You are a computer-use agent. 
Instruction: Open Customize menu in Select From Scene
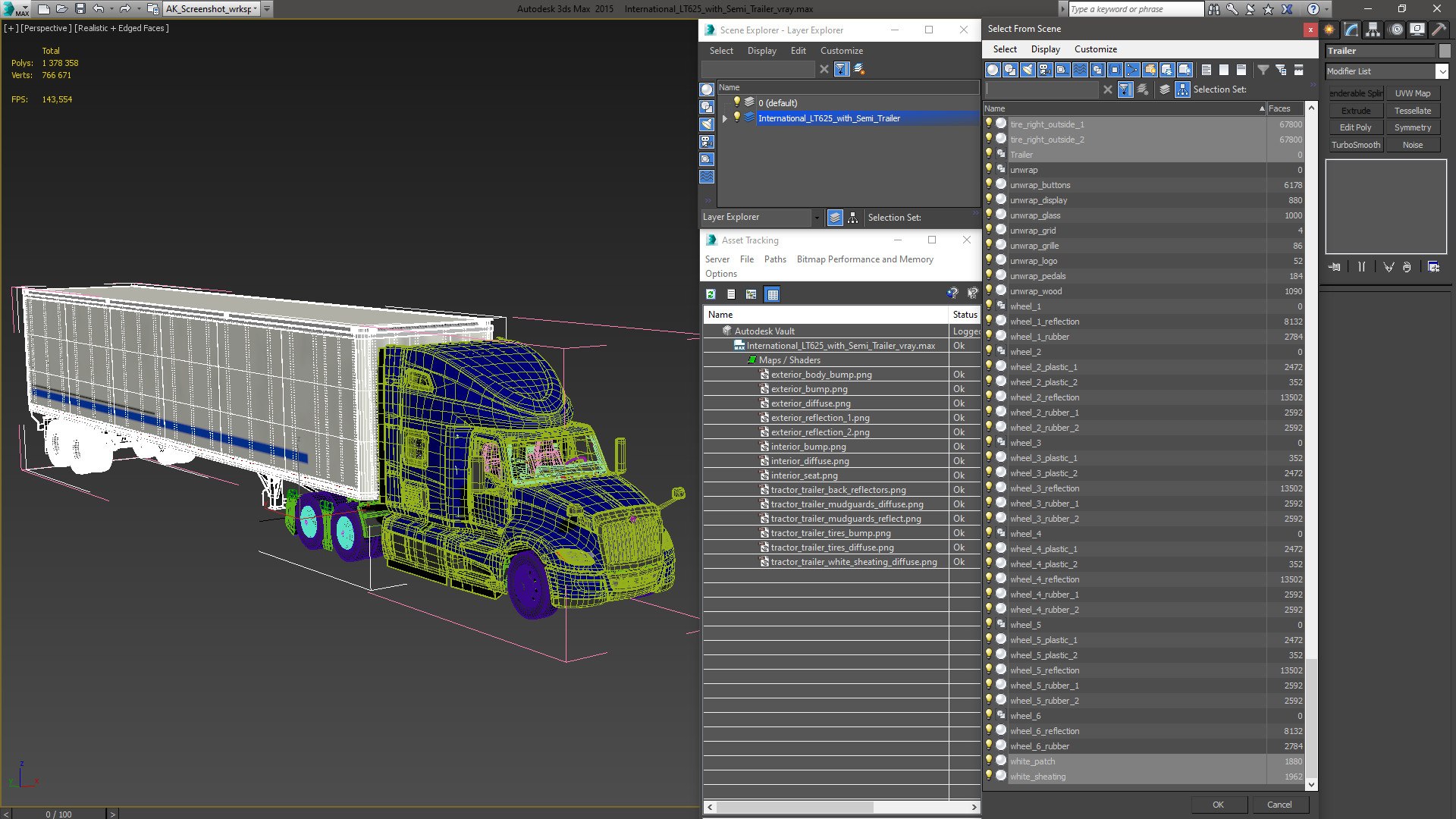coord(1095,49)
